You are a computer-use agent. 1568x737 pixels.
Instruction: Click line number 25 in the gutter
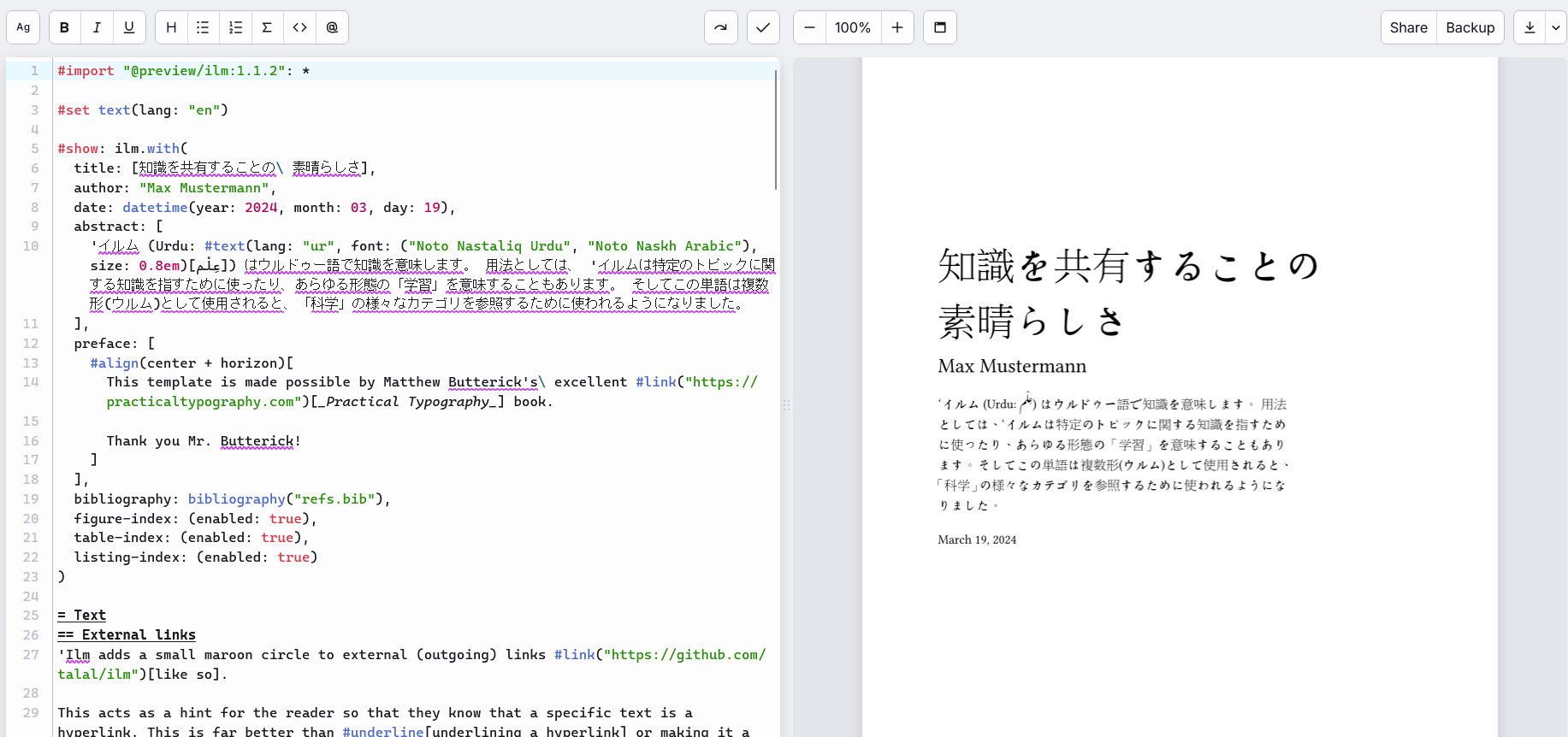click(31, 616)
